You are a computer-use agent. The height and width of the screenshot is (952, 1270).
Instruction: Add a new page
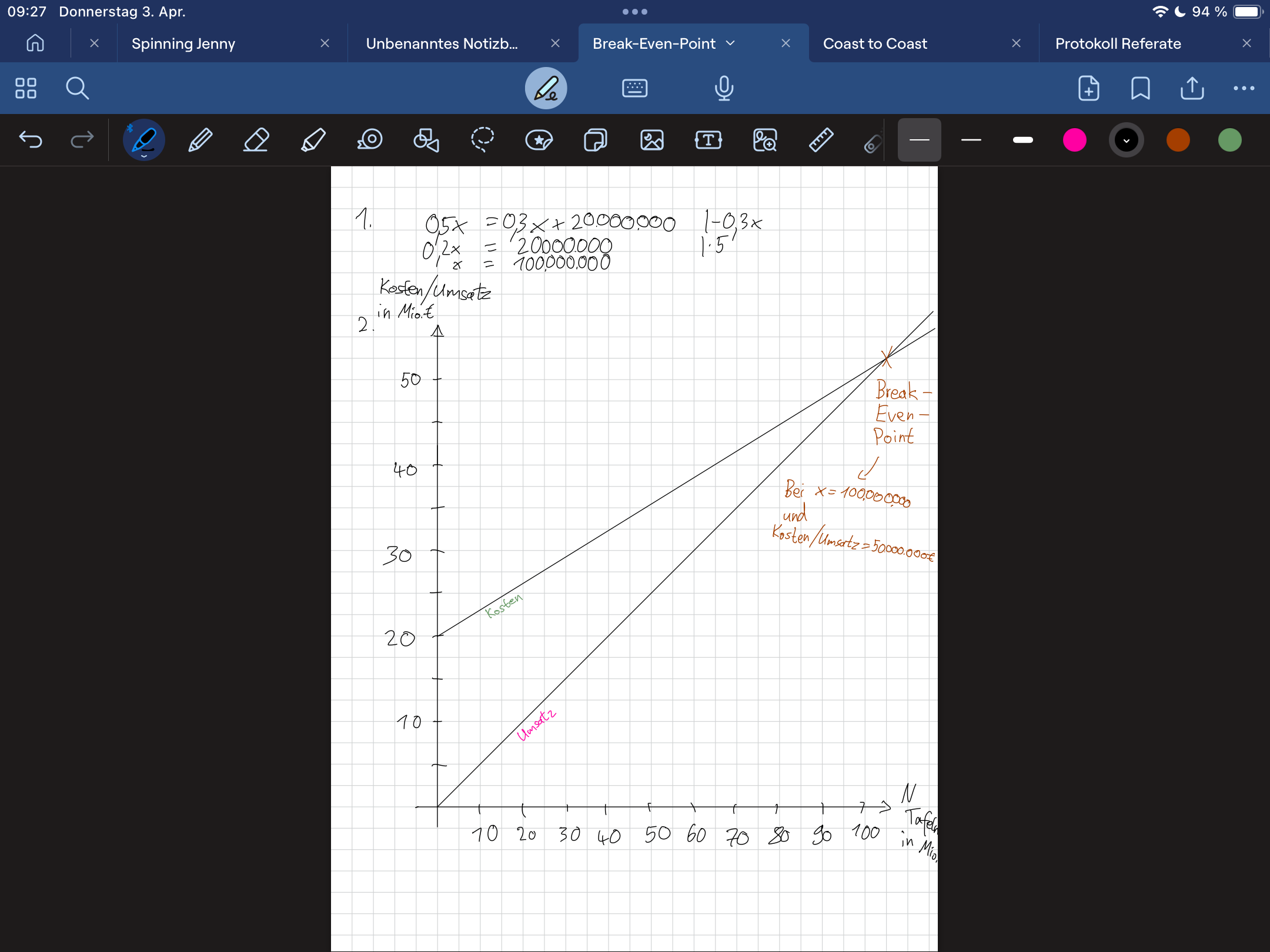[x=1088, y=88]
